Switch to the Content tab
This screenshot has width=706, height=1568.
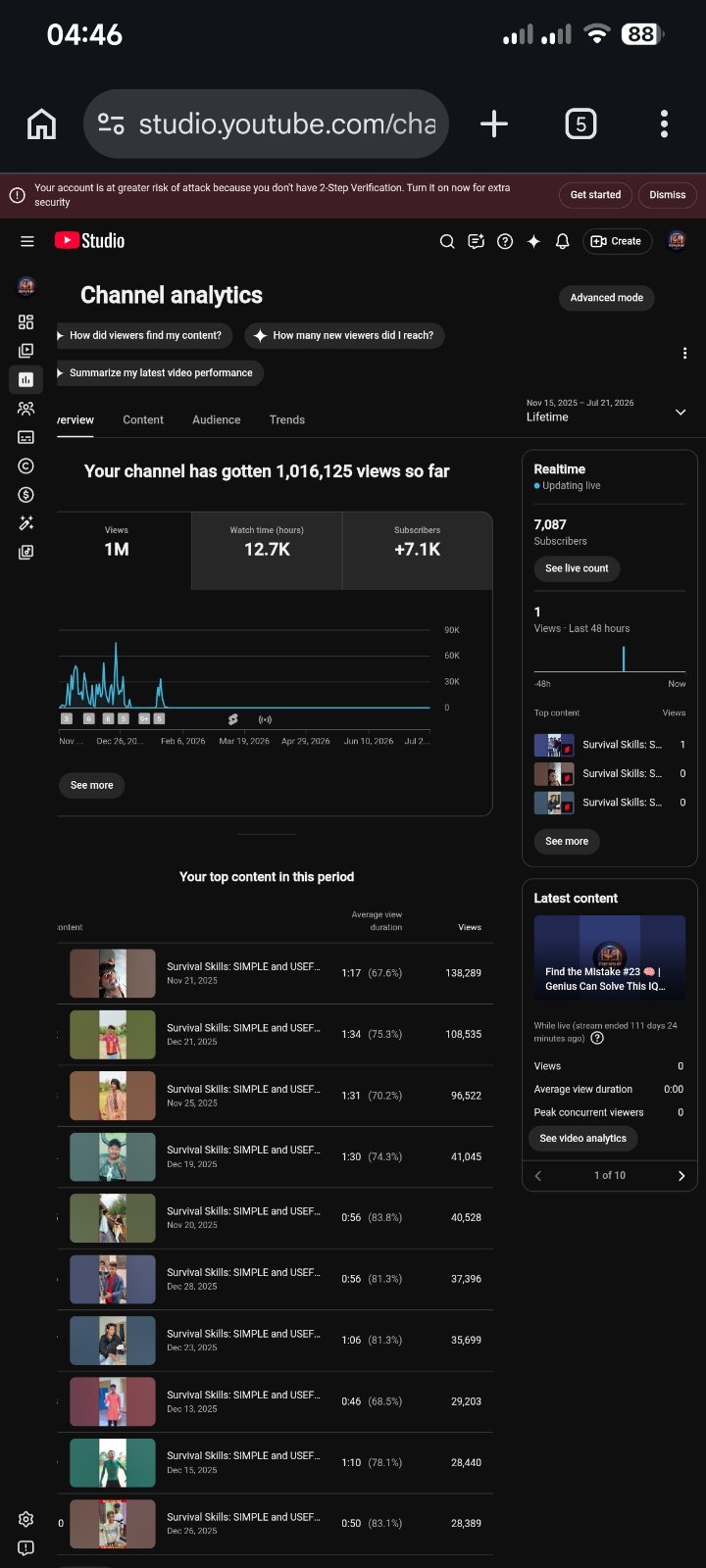point(143,419)
